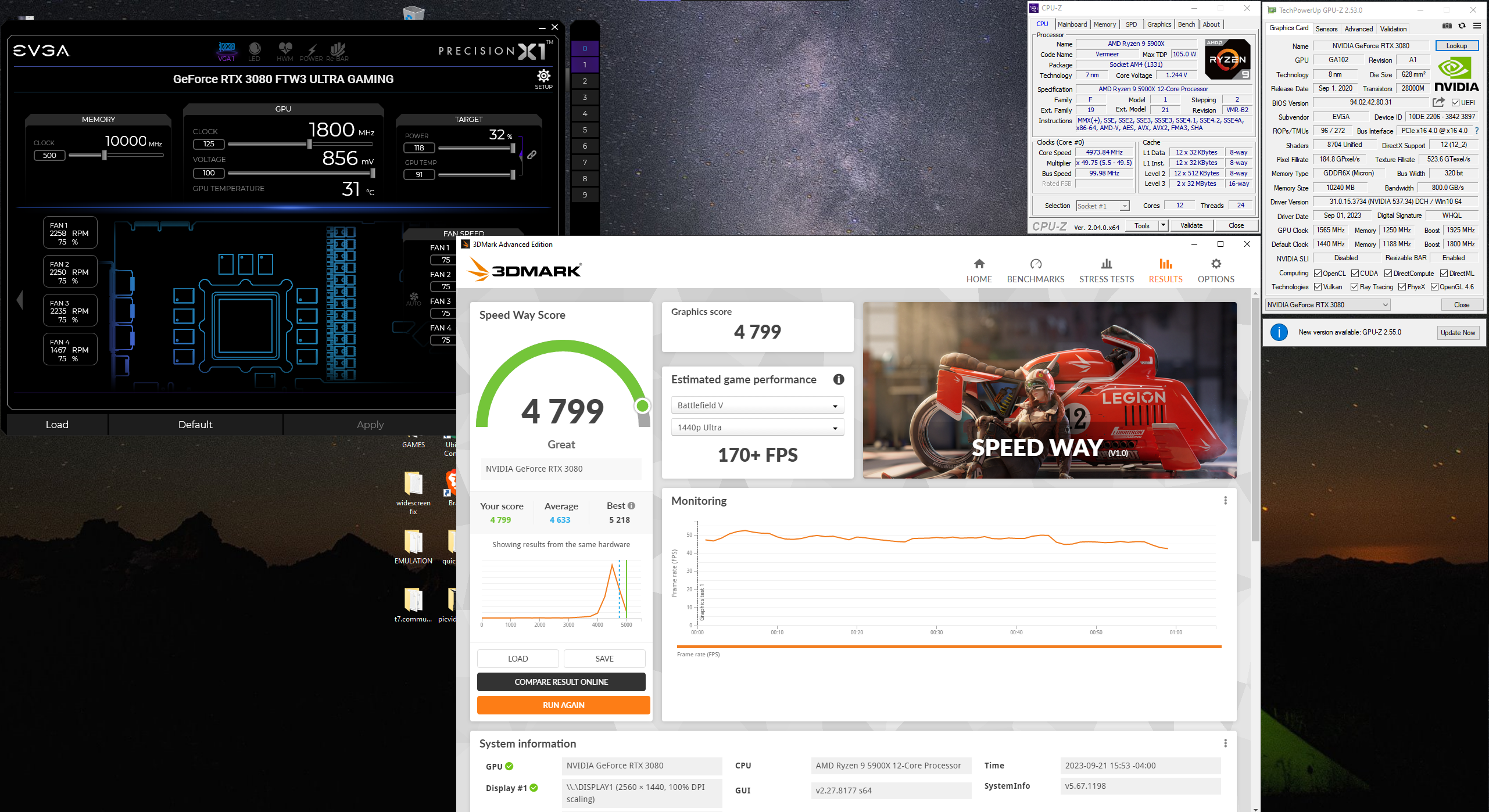Open HWM hardware monitor in Precision X1

(x=285, y=51)
